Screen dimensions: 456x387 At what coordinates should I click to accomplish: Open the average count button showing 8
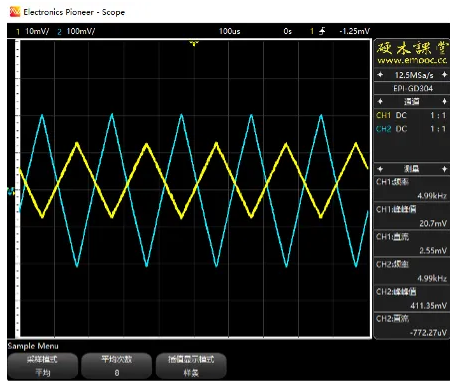(x=117, y=366)
